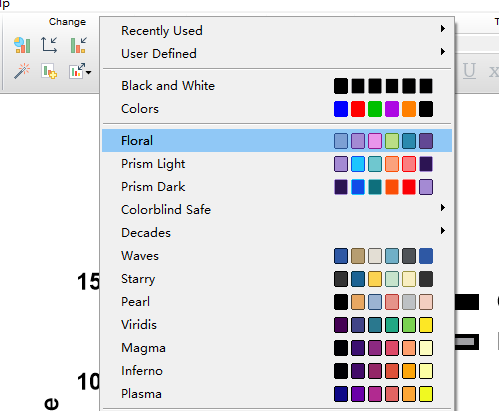Click the underline U icon
This screenshot has width=499, height=411.
(x=469, y=71)
